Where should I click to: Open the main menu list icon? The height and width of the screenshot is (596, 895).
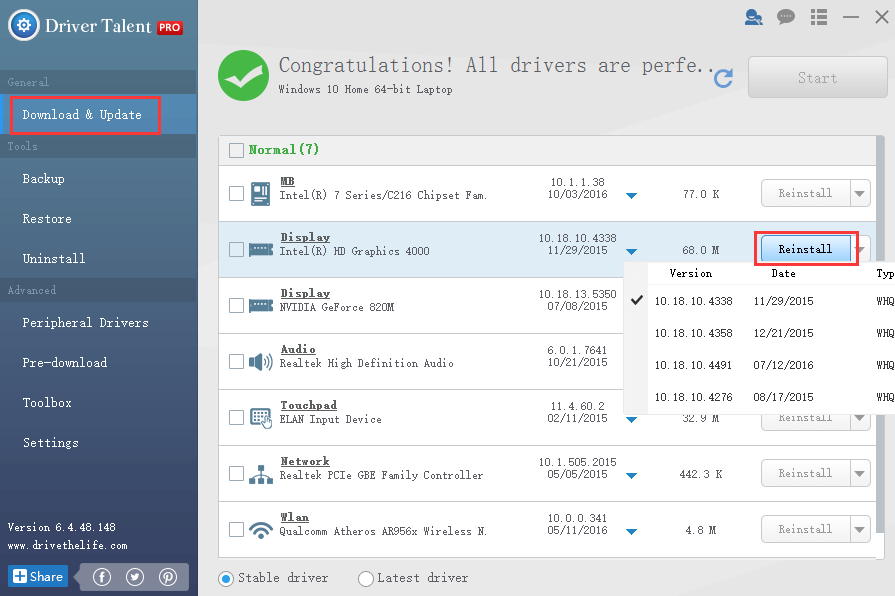pos(818,17)
